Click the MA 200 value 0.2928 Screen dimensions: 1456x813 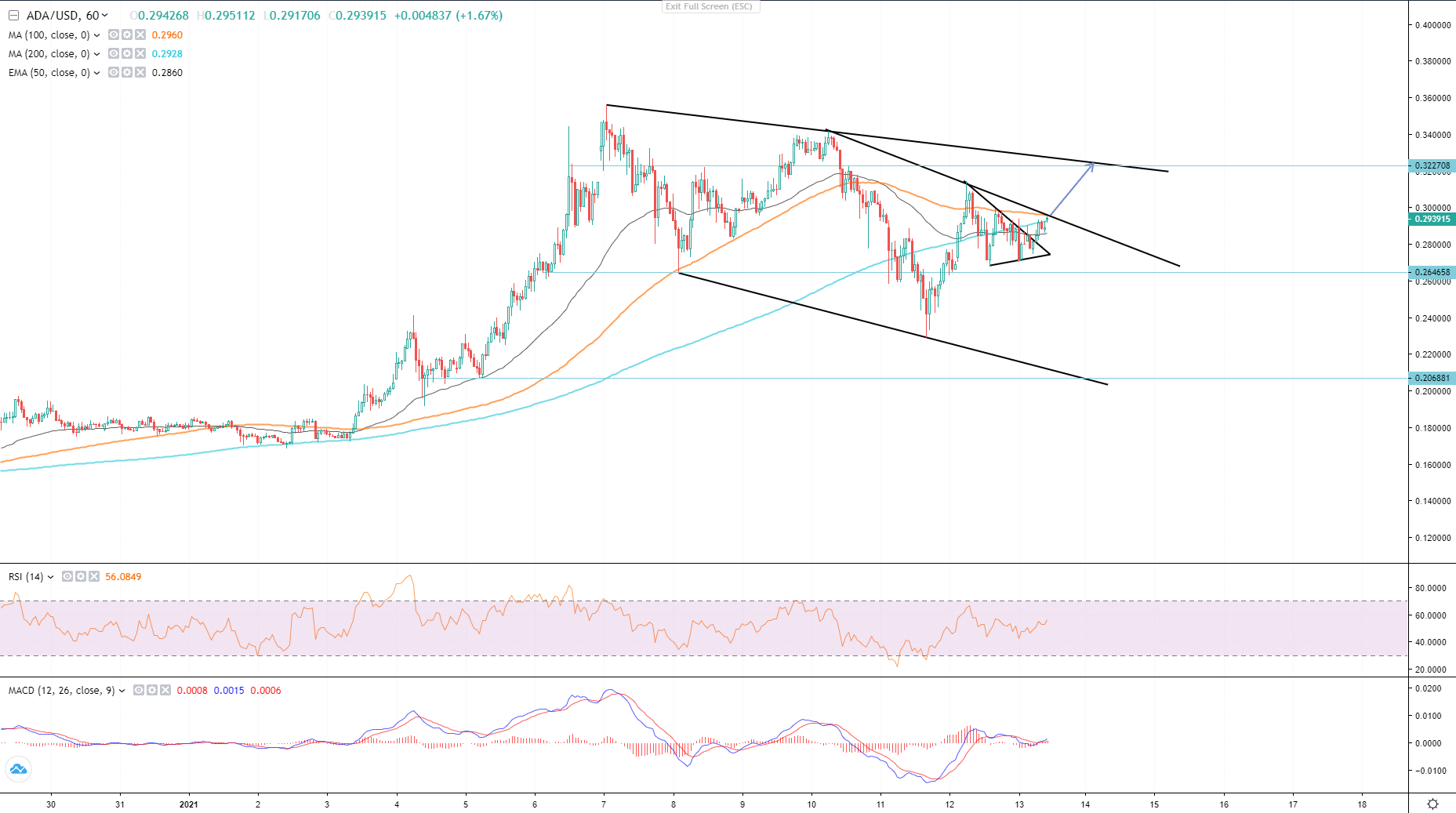(x=167, y=54)
